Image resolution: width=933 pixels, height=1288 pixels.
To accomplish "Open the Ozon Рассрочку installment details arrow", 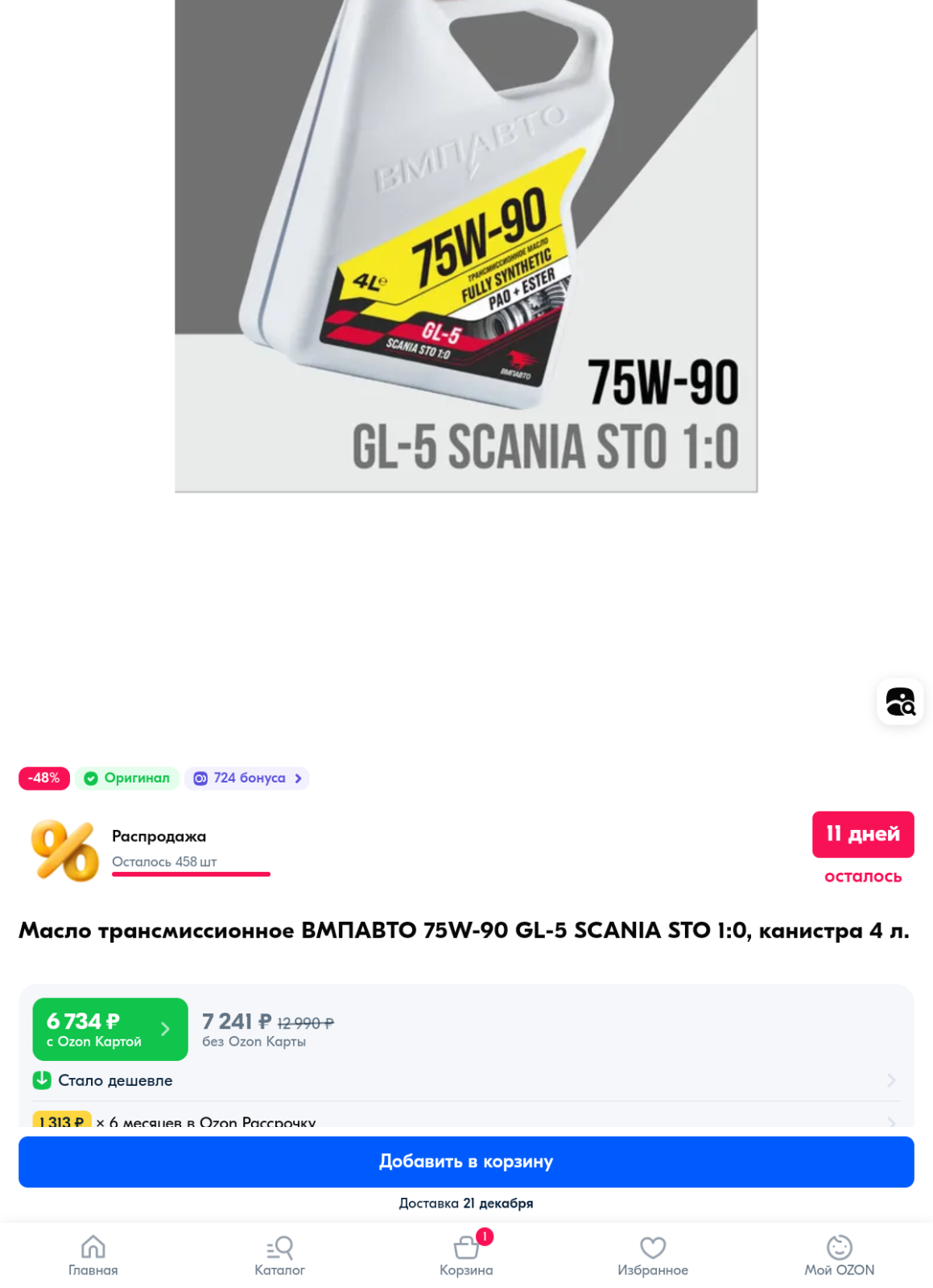I will click(x=891, y=1122).
